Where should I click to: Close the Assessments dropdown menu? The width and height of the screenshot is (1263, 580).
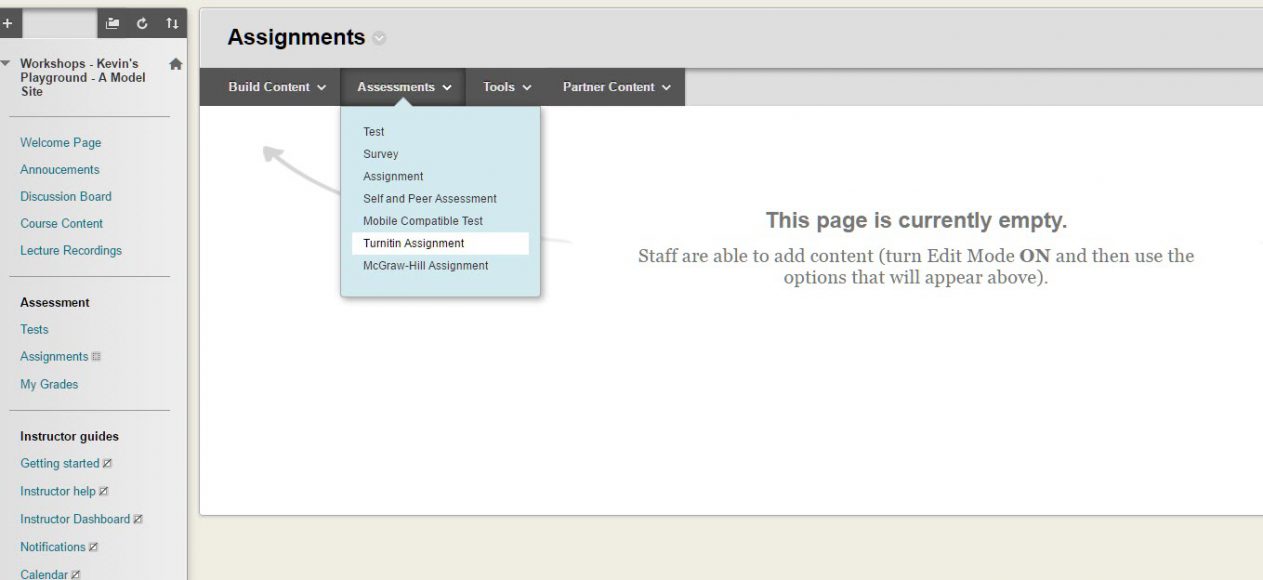404,87
